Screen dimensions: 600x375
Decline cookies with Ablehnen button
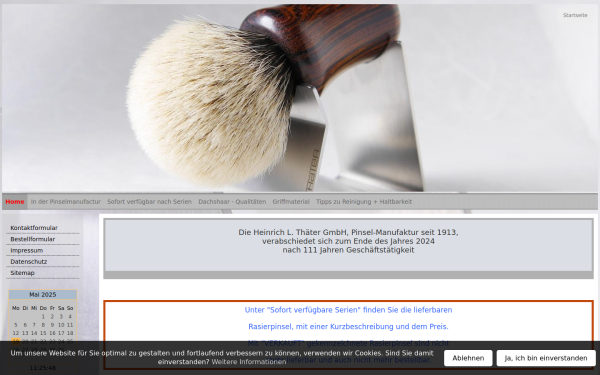[x=468, y=358]
